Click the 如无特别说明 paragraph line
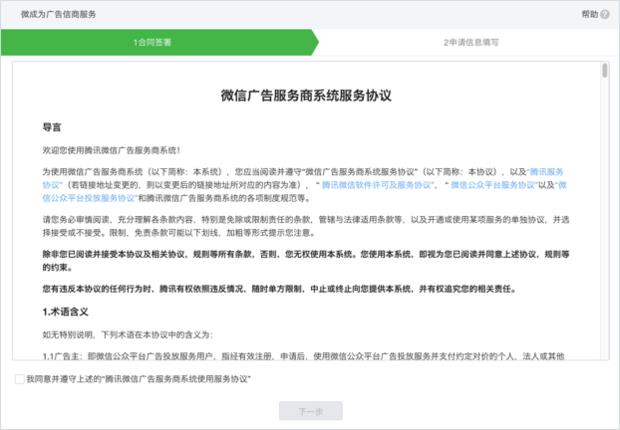The image size is (620, 430). tap(128, 335)
